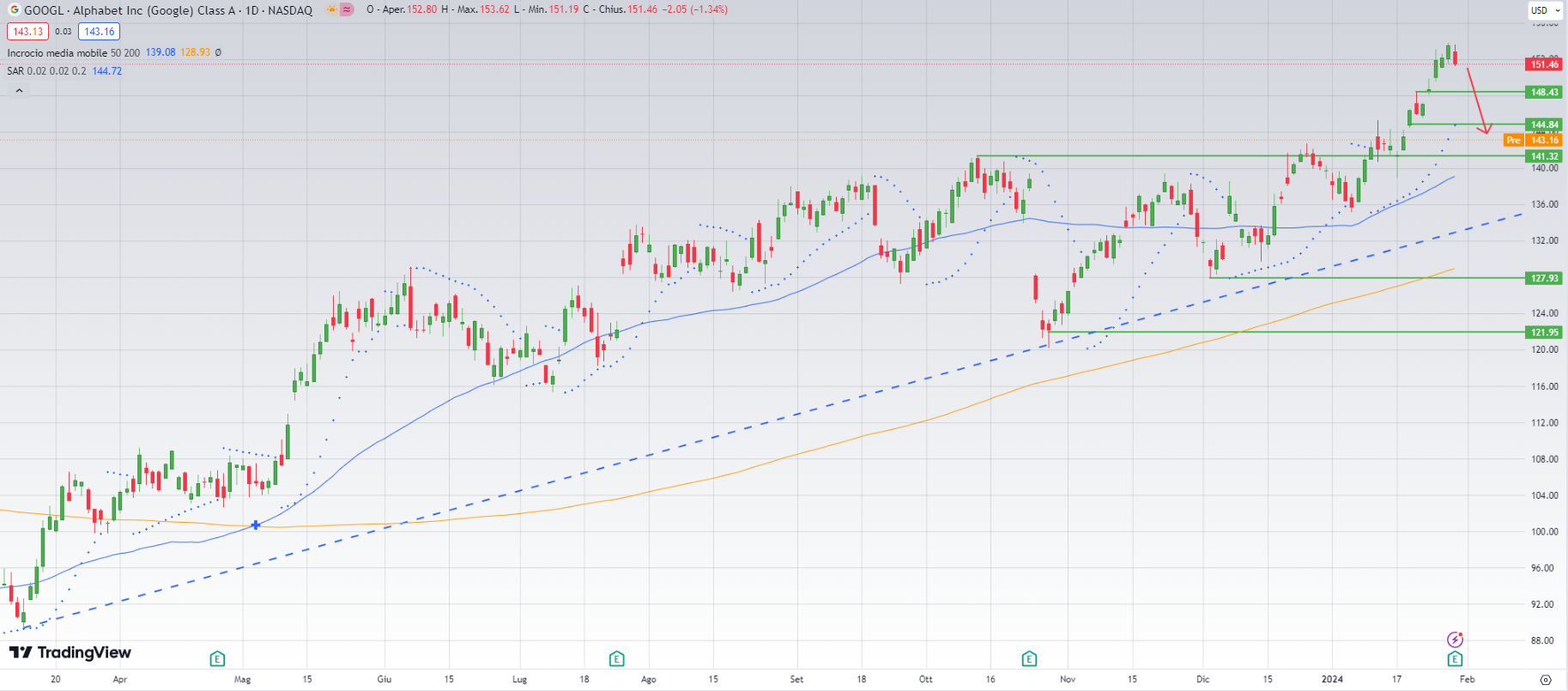Click the opening price value 152.80
Screen dimensions: 1568x691
pyautogui.click(x=422, y=9)
